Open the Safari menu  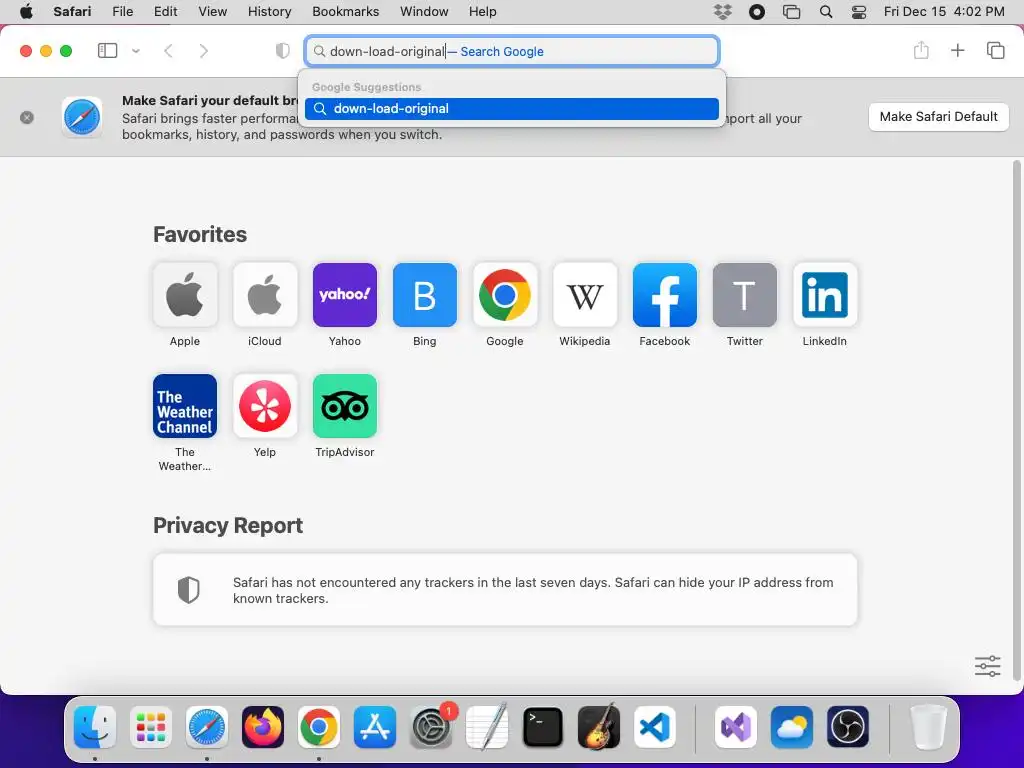click(x=72, y=12)
